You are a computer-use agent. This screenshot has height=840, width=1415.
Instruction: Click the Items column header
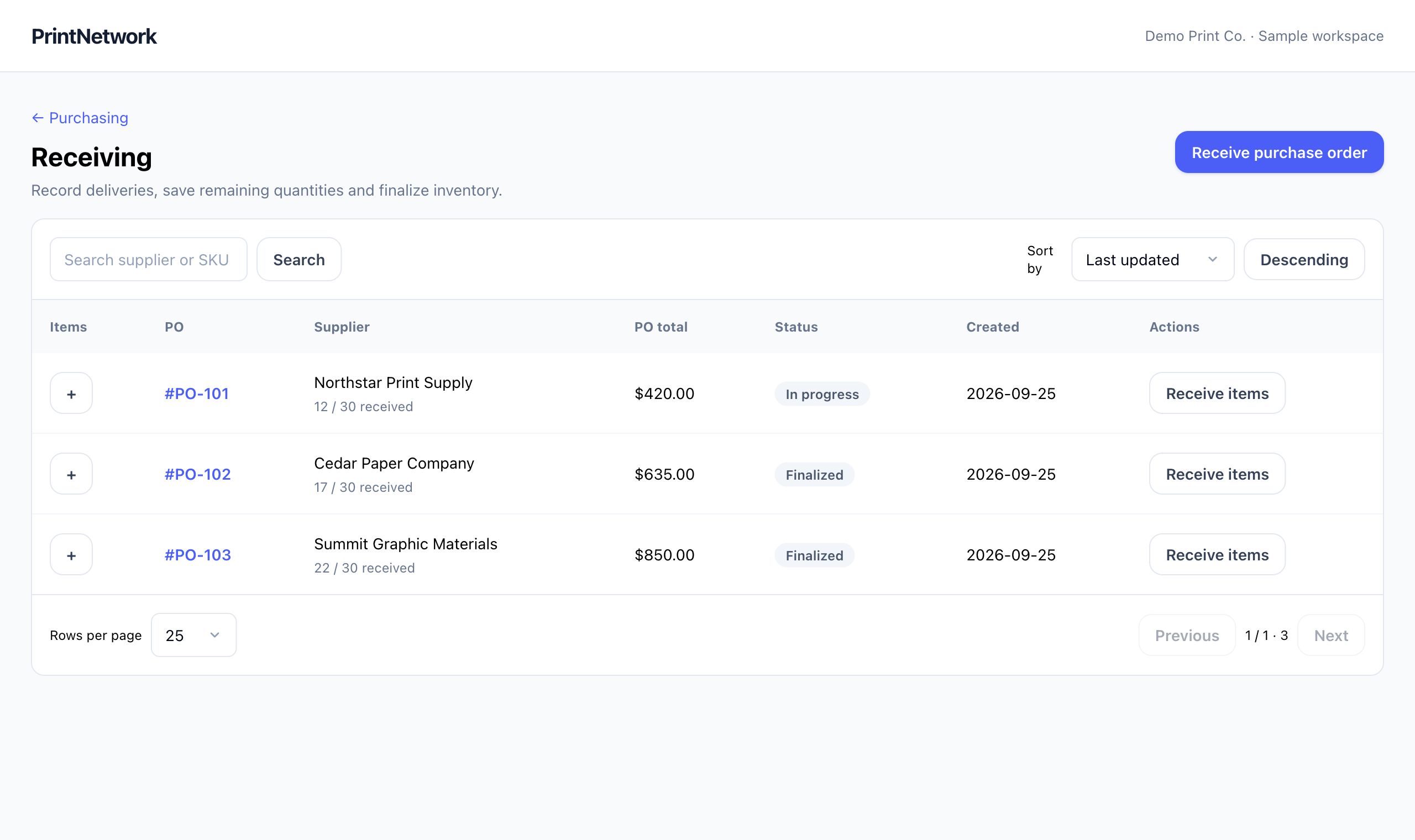tap(69, 327)
